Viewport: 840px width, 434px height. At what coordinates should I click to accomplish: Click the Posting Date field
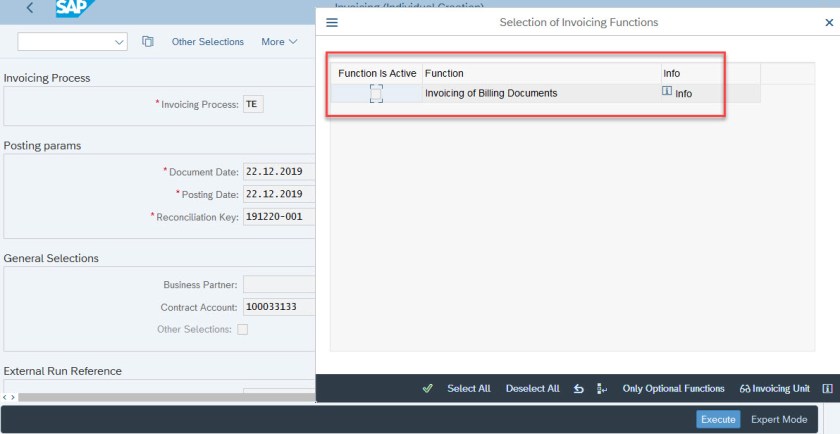[x=279, y=194]
